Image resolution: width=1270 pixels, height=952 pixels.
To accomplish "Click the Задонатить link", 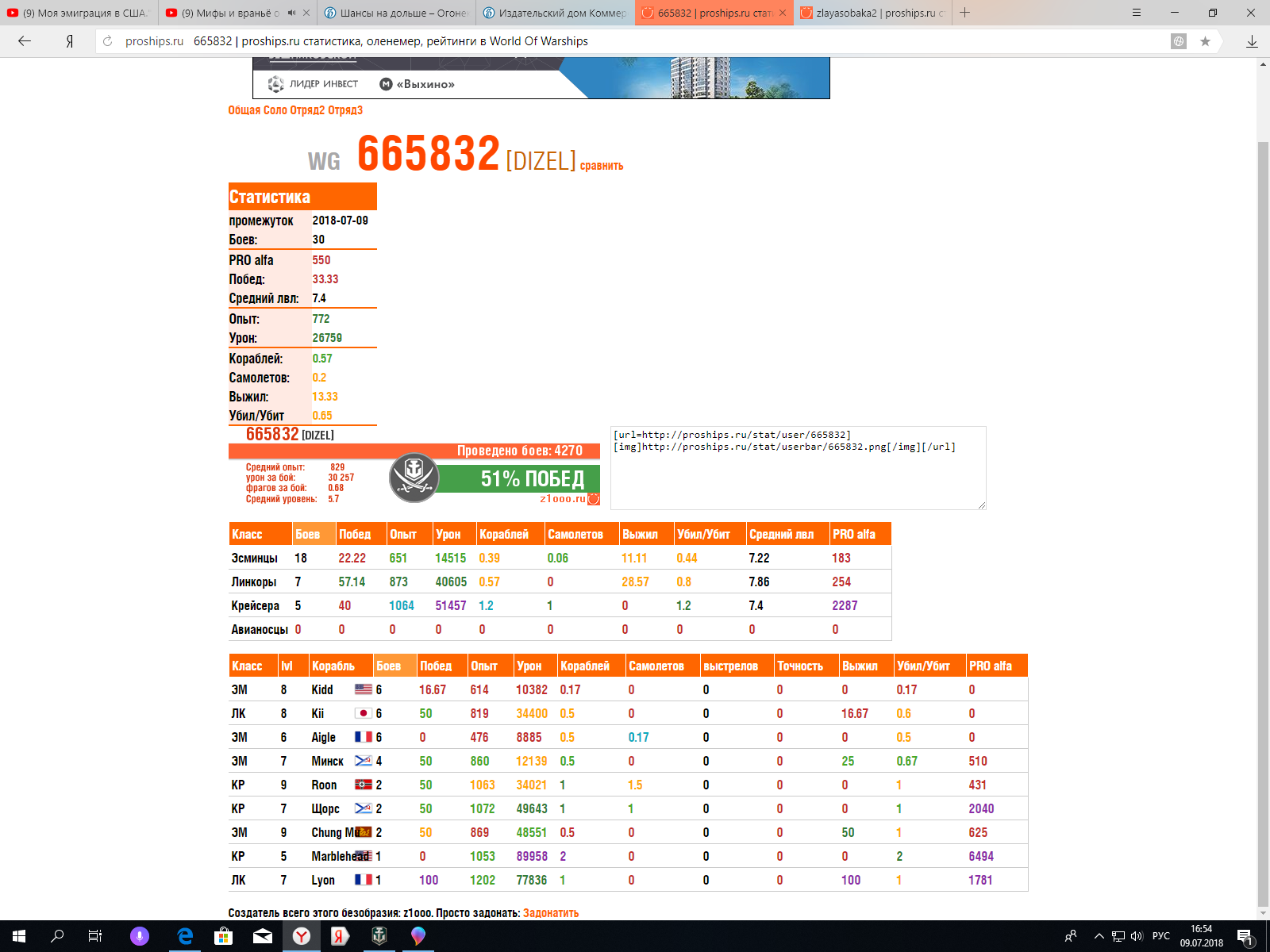I will click(551, 913).
